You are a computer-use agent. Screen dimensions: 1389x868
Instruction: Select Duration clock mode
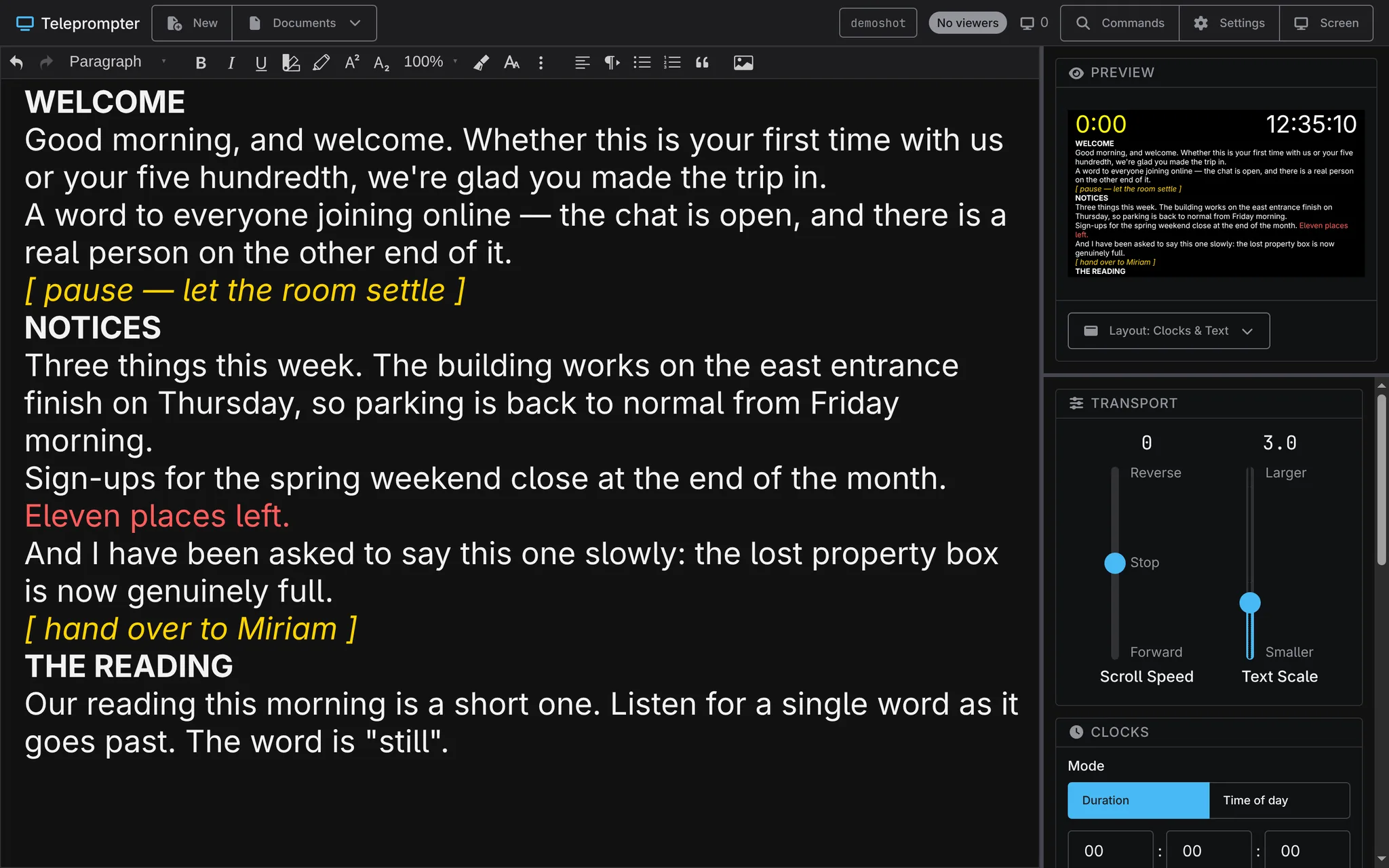1138,800
